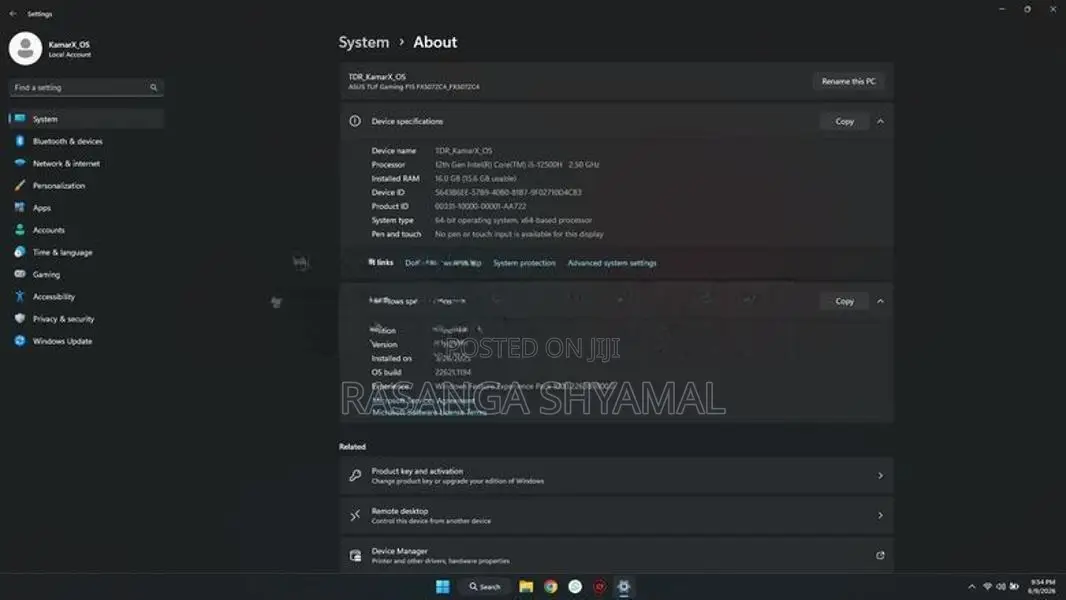This screenshot has width=1066, height=600.
Task: Open Advanced system settings link
Action: point(612,263)
